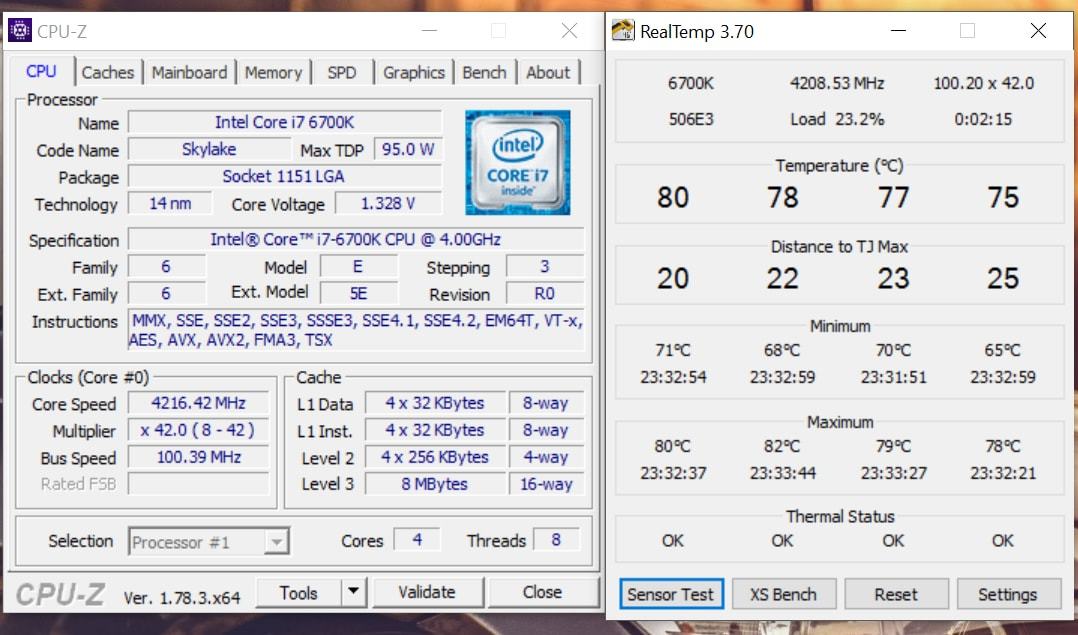
Task: Click the Minimum timestamp '23:31:51'
Action: click(893, 377)
